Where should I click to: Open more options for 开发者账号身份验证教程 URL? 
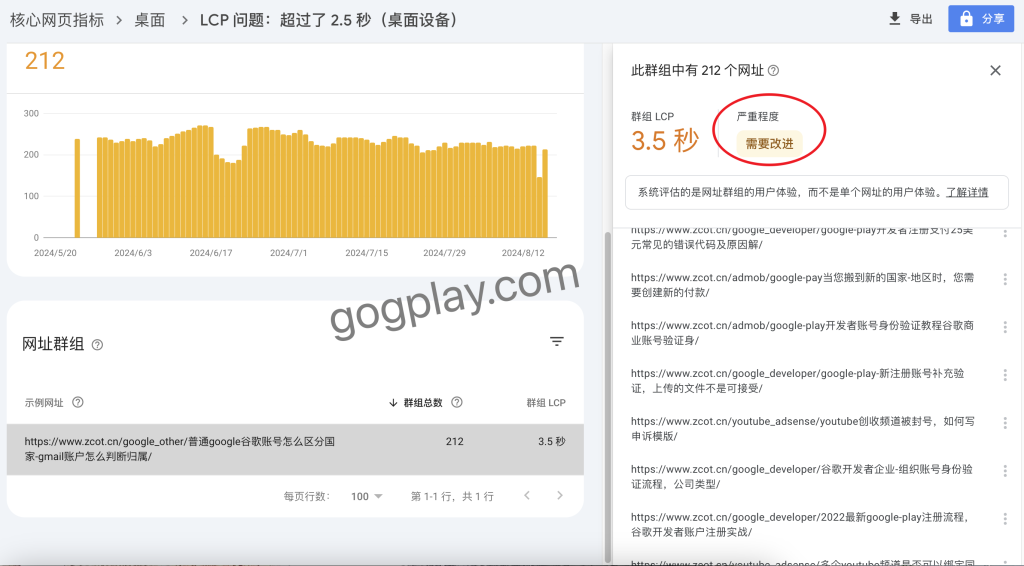tap(1005, 327)
